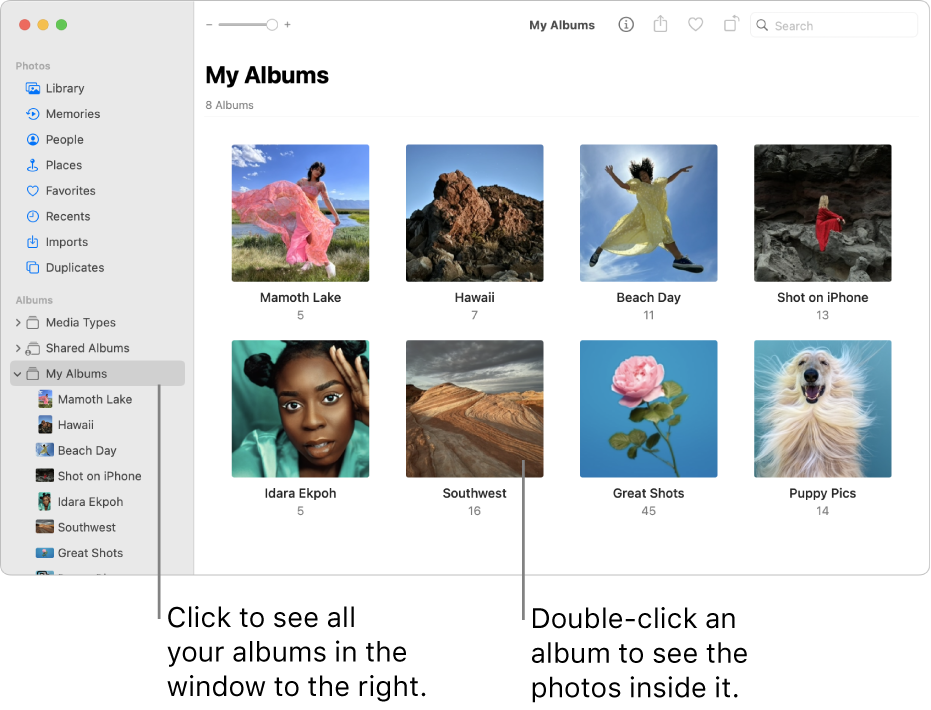Open the Library tab in the sidebar
The height and width of the screenshot is (710, 931).
tap(62, 88)
